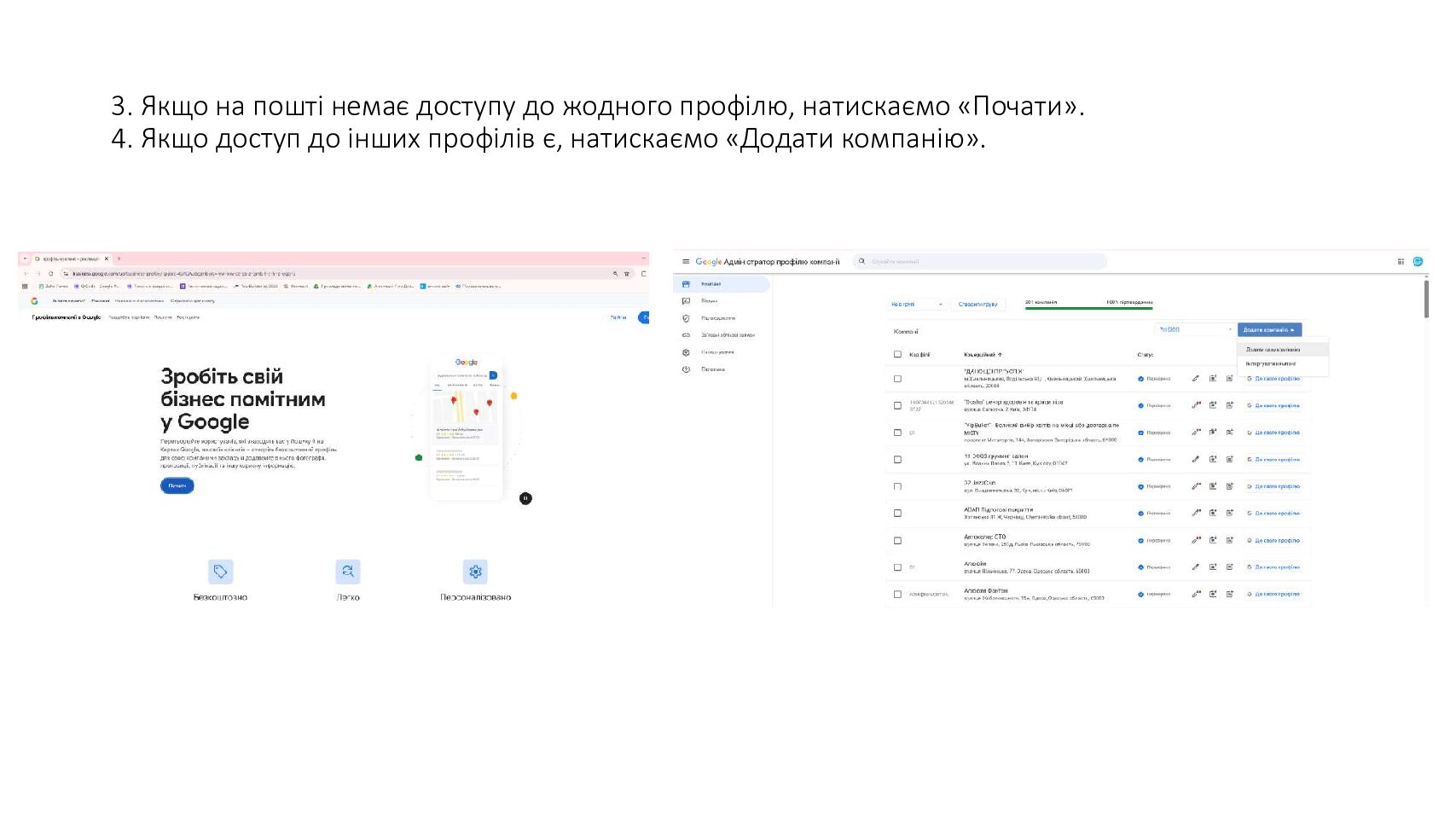The height and width of the screenshot is (819, 1456).
Task: Click the admin page vertical scrollbar
Action: tap(1426, 299)
